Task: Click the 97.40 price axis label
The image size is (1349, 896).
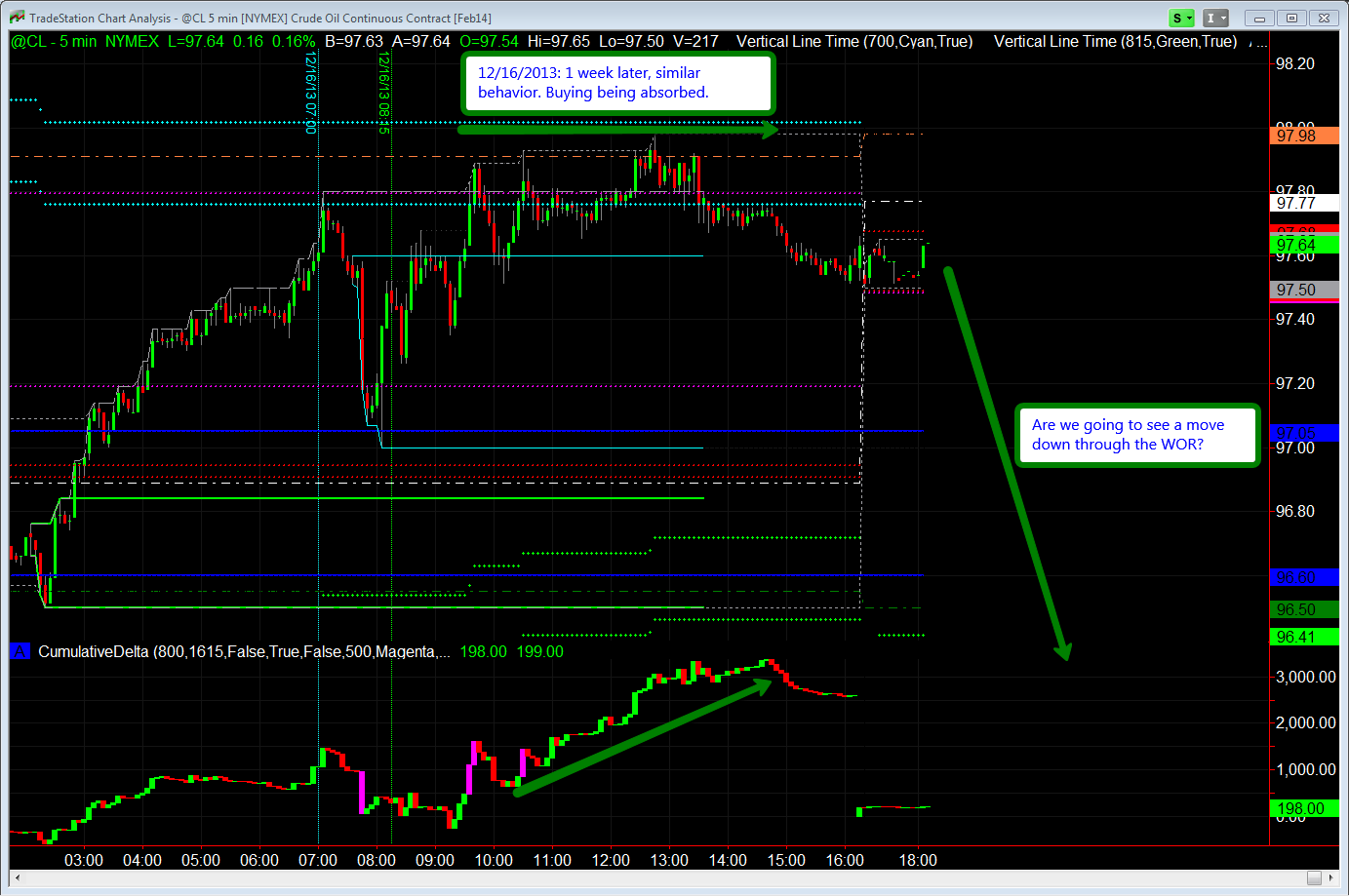Action: pyautogui.click(x=1295, y=319)
